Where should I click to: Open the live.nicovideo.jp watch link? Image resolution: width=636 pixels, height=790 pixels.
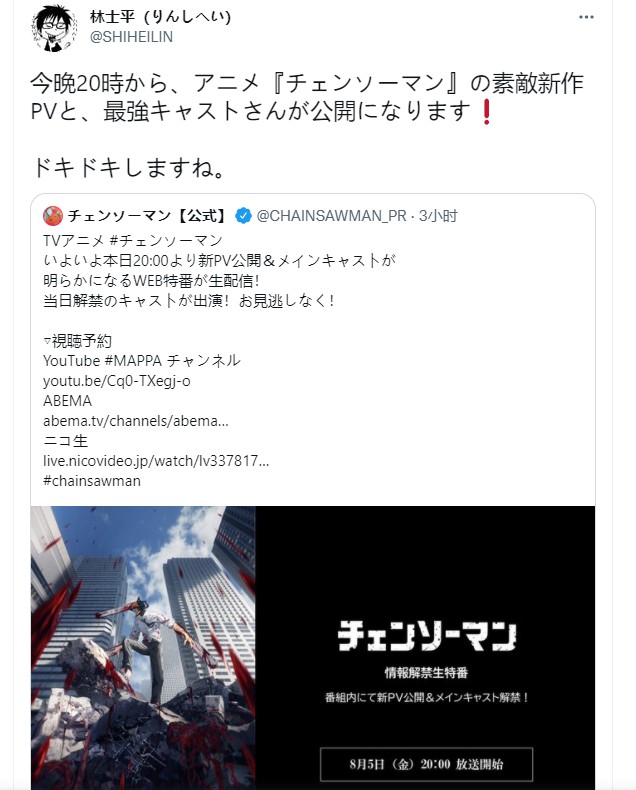coord(156,461)
